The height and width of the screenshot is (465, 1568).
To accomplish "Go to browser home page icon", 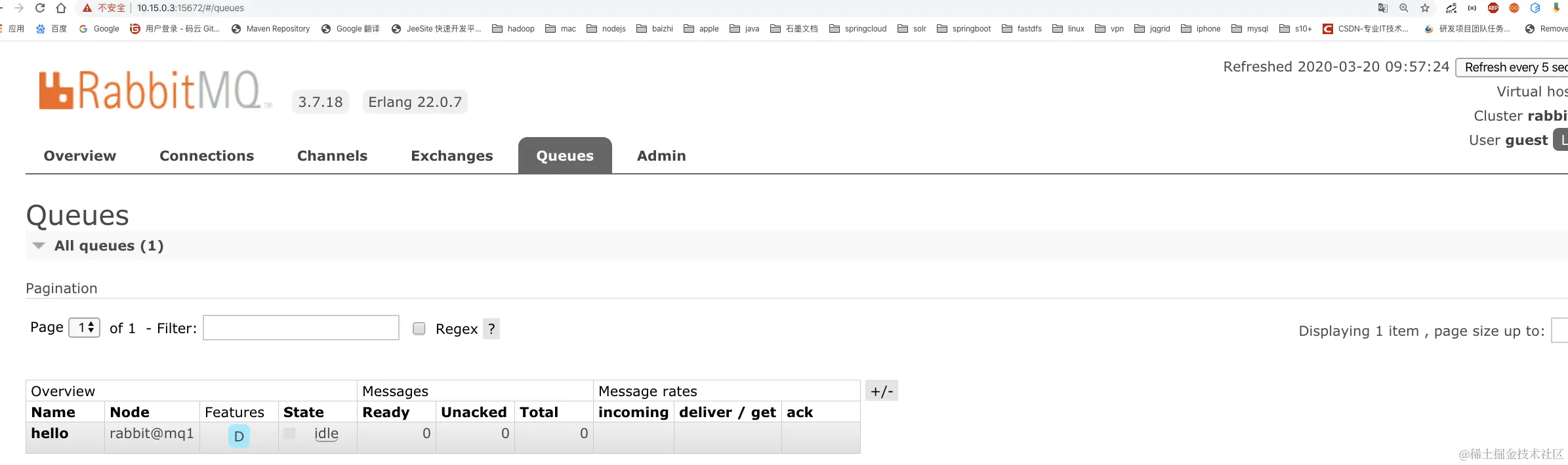I will click(61, 8).
